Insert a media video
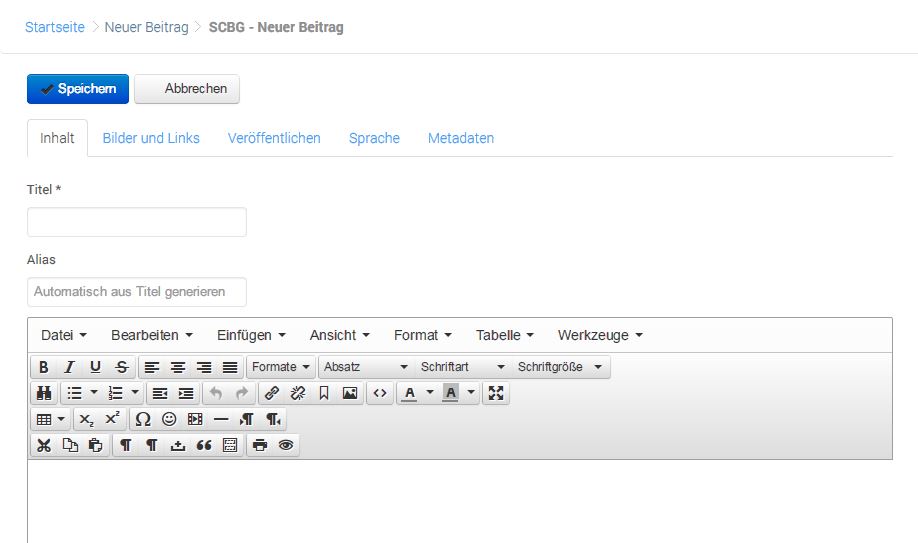 [x=195, y=419]
